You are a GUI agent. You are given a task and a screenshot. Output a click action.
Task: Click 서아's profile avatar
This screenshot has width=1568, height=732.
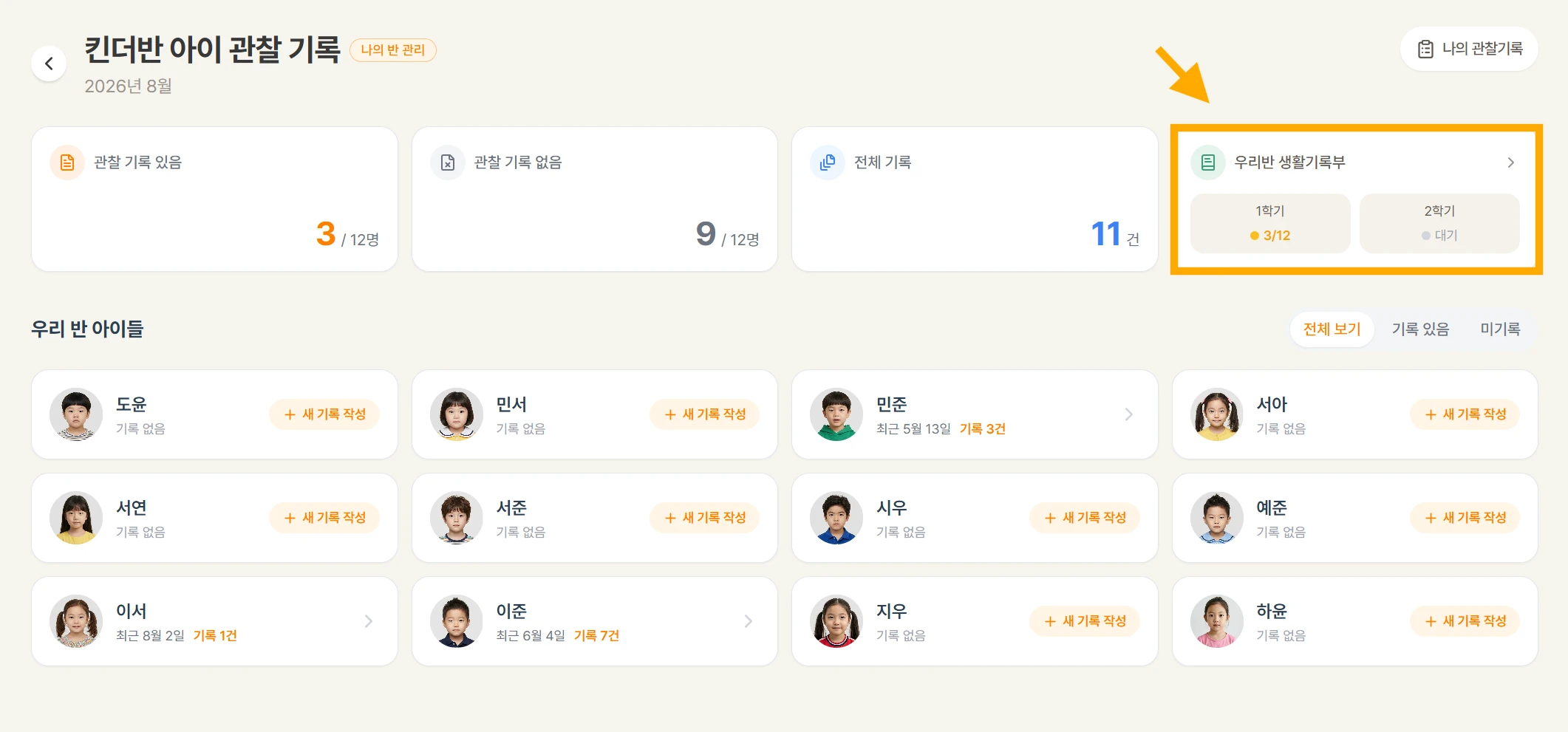[1217, 414]
